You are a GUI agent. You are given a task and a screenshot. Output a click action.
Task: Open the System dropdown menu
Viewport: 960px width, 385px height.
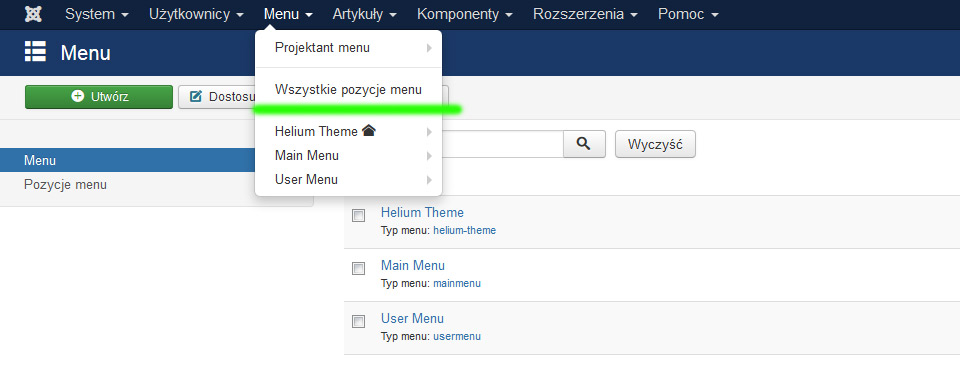97,14
